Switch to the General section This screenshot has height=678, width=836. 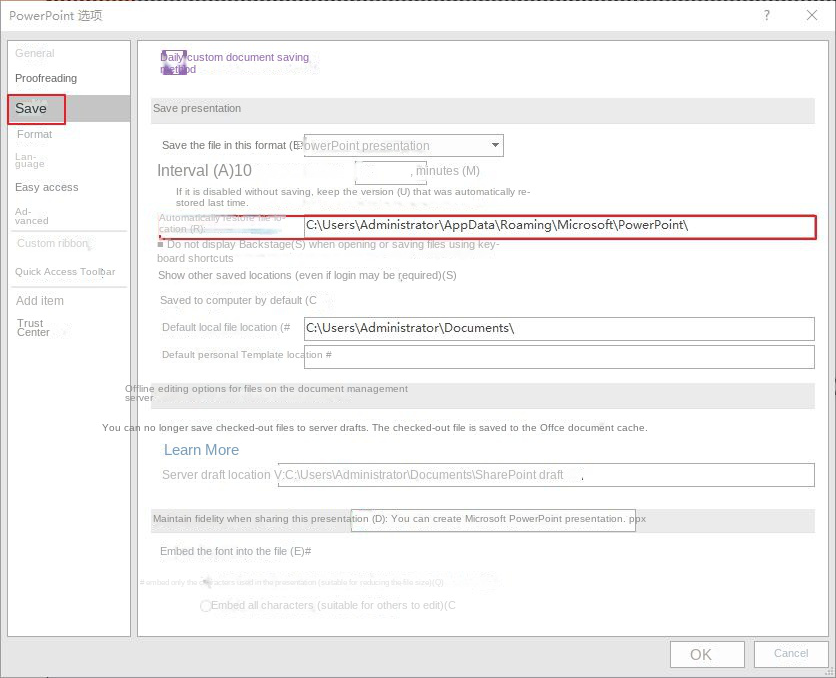point(35,53)
